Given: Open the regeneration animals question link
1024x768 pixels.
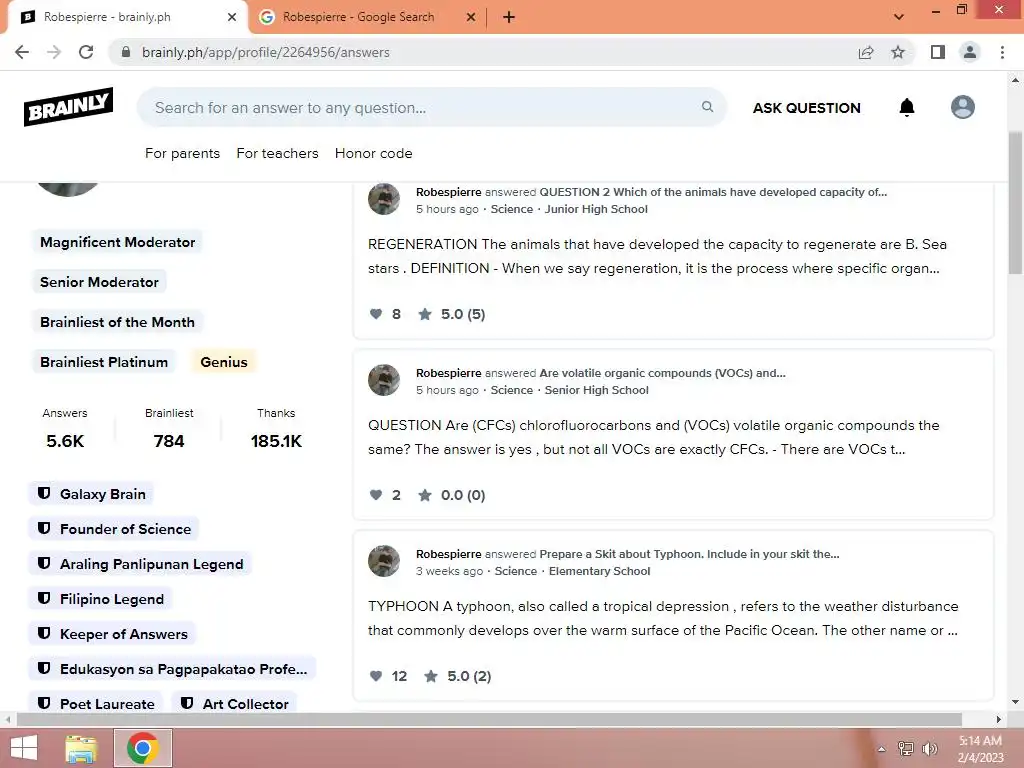Looking at the screenshot, I should click(713, 192).
